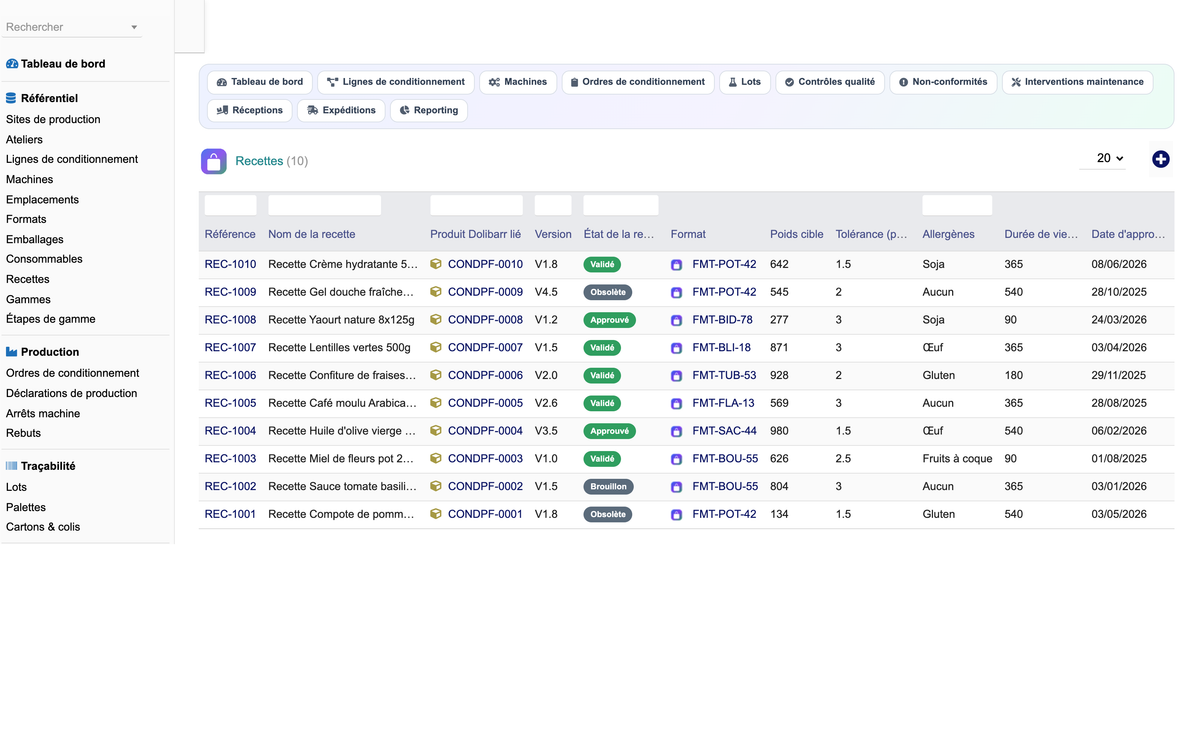Open the Interventions maintenance tab
Image resolution: width=1200 pixels, height=743 pixels.
click(1077, 82)
